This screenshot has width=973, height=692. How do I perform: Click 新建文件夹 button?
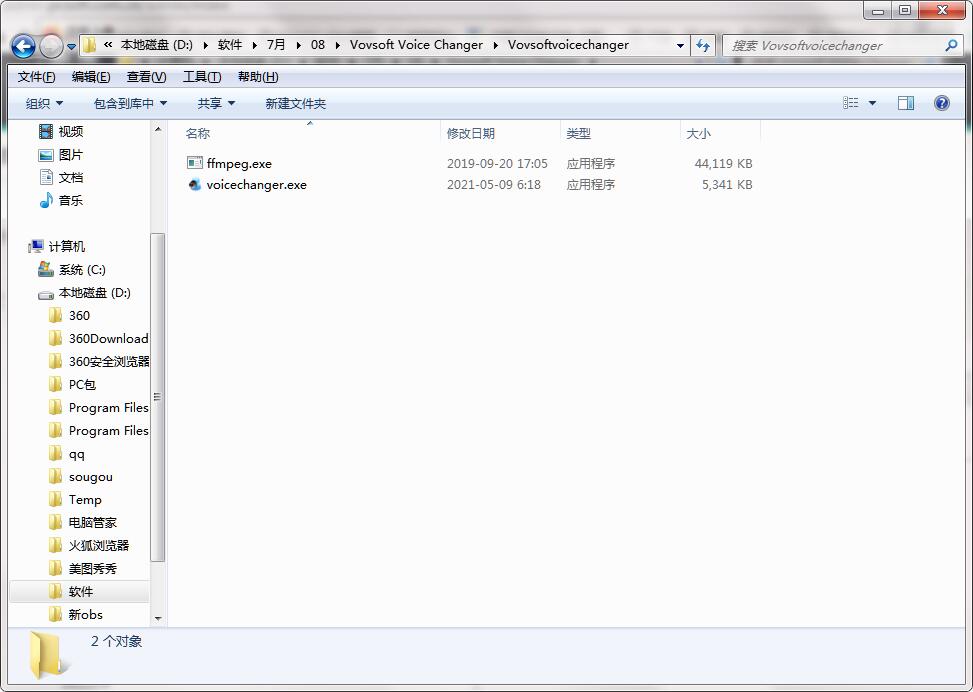tap(295, 103)
